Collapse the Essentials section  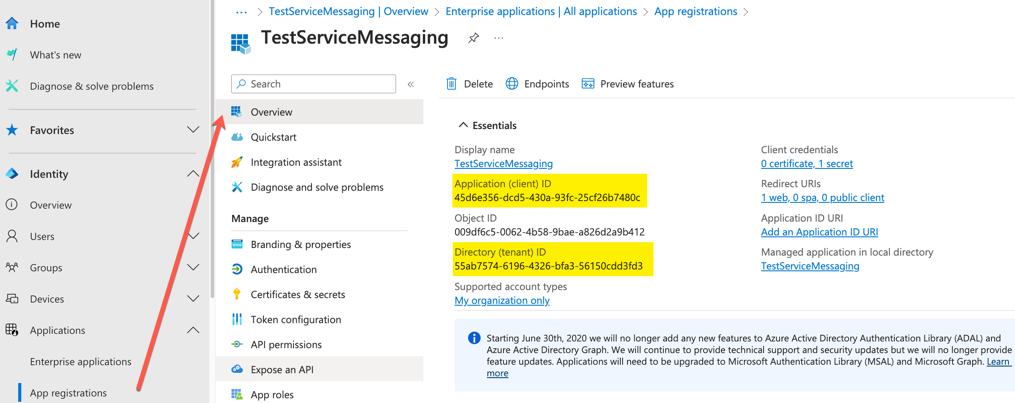pos(463,126)
